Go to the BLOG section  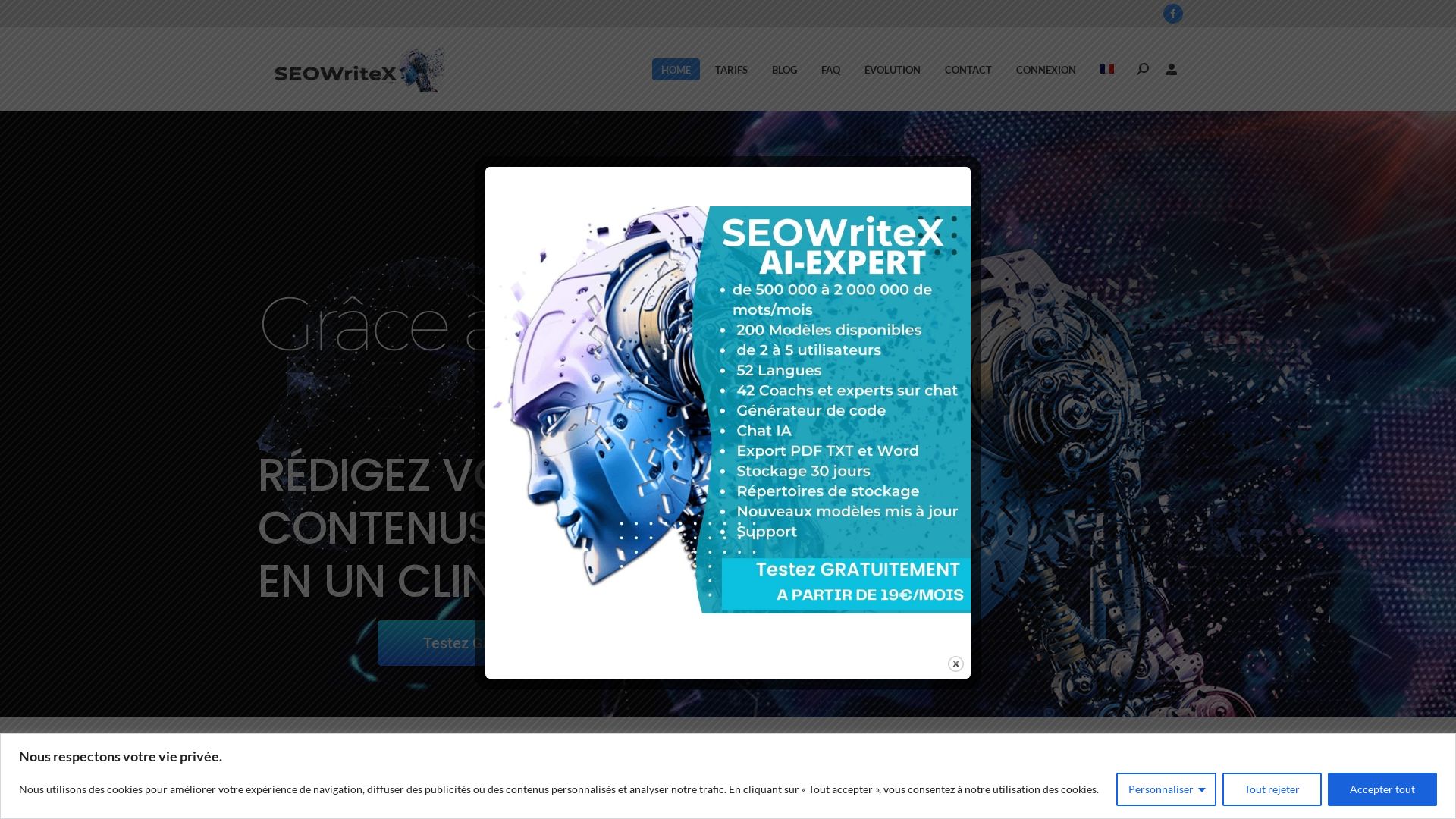(x=784, y=69)
